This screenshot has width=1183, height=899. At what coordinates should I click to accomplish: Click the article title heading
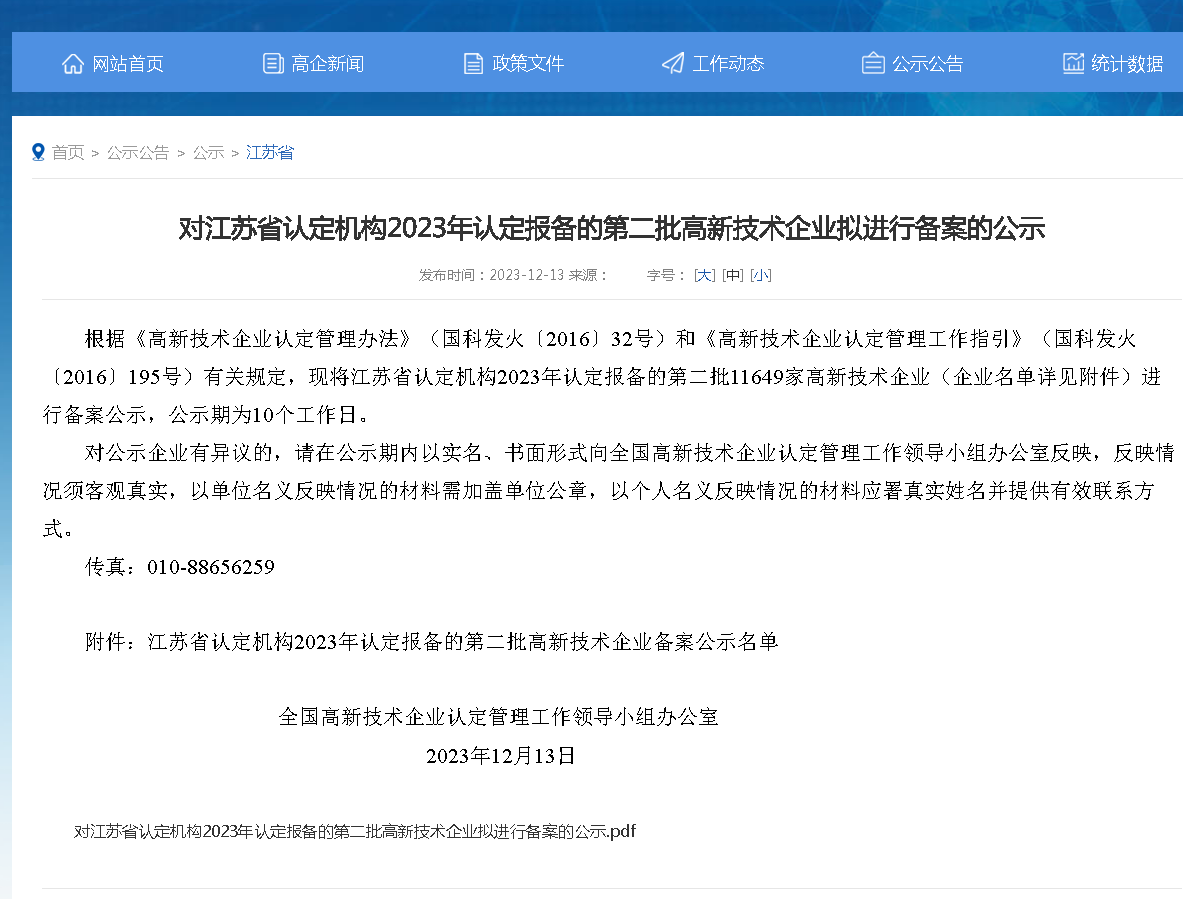pyautogui.click(x=611, y=229)
